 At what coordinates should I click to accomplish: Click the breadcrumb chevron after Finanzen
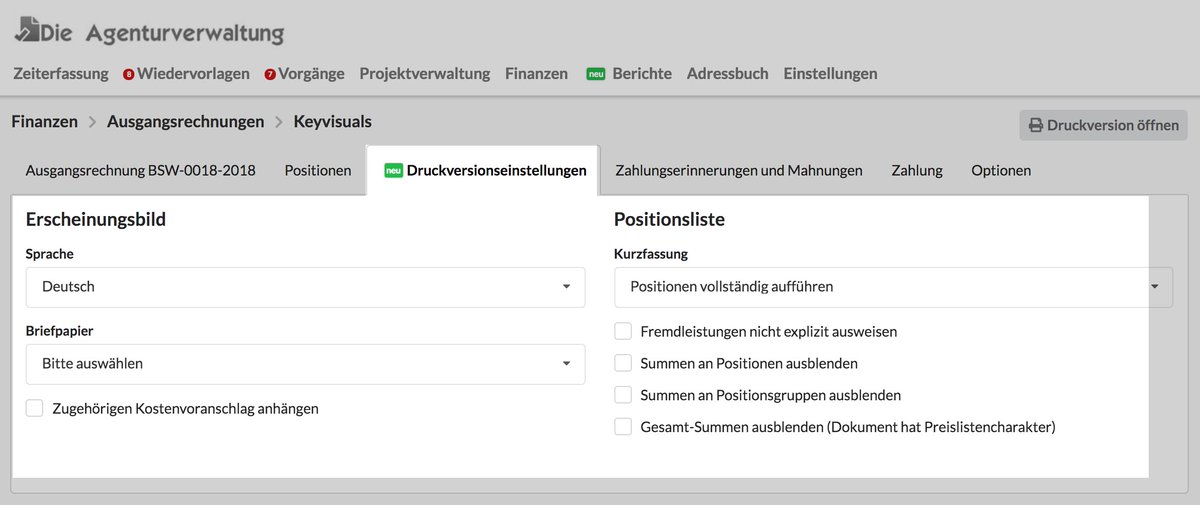92,122
